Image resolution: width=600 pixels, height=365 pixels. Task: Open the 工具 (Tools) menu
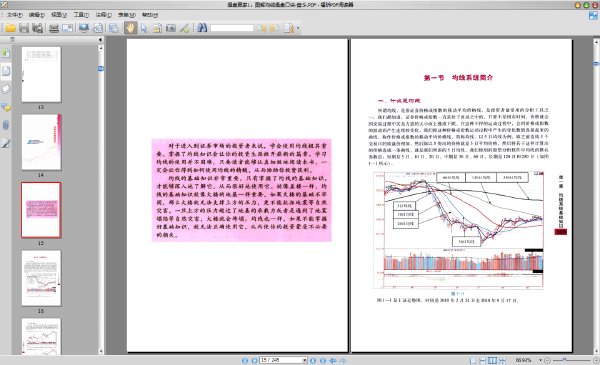(x=81, y=15)
